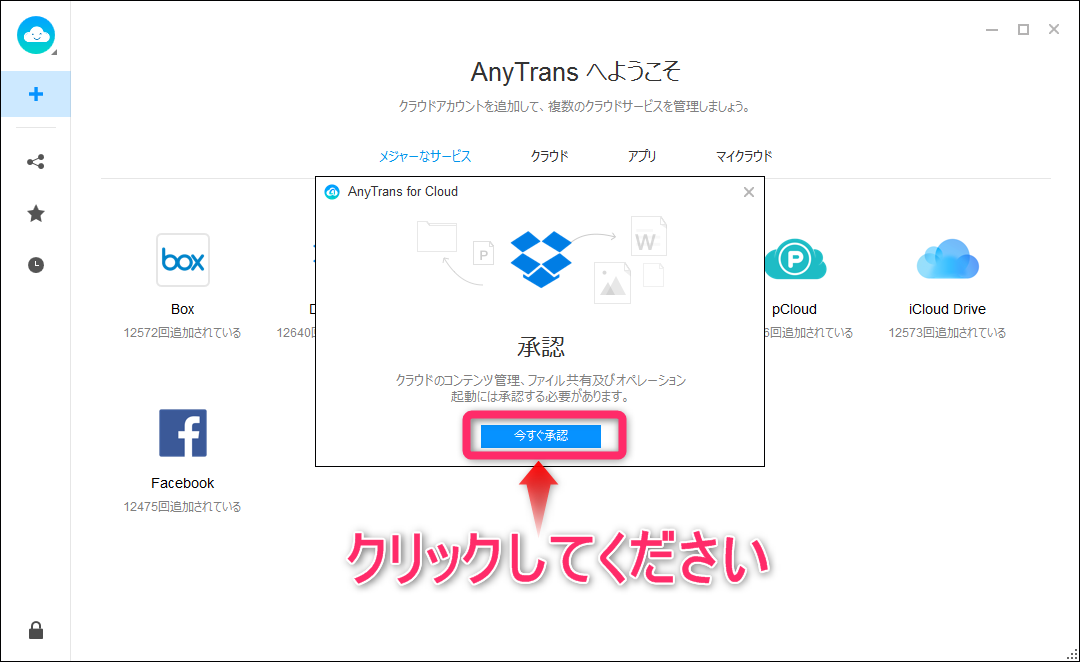Open the share icon in sidebar
The width and height of the screenshot is (1080, 662).
click(36, 162)
